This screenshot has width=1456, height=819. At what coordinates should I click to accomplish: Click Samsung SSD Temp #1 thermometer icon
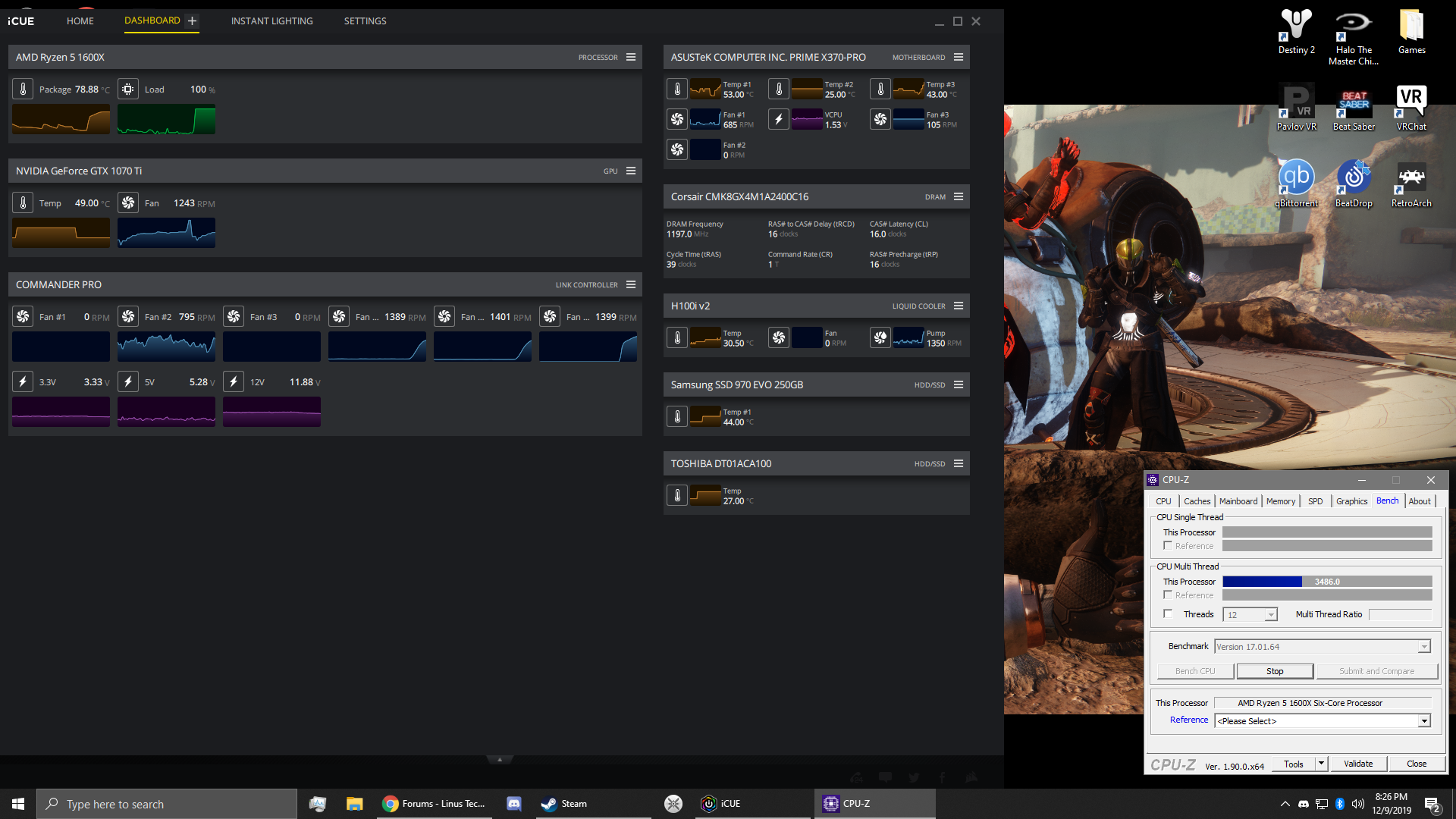[677, 417]
